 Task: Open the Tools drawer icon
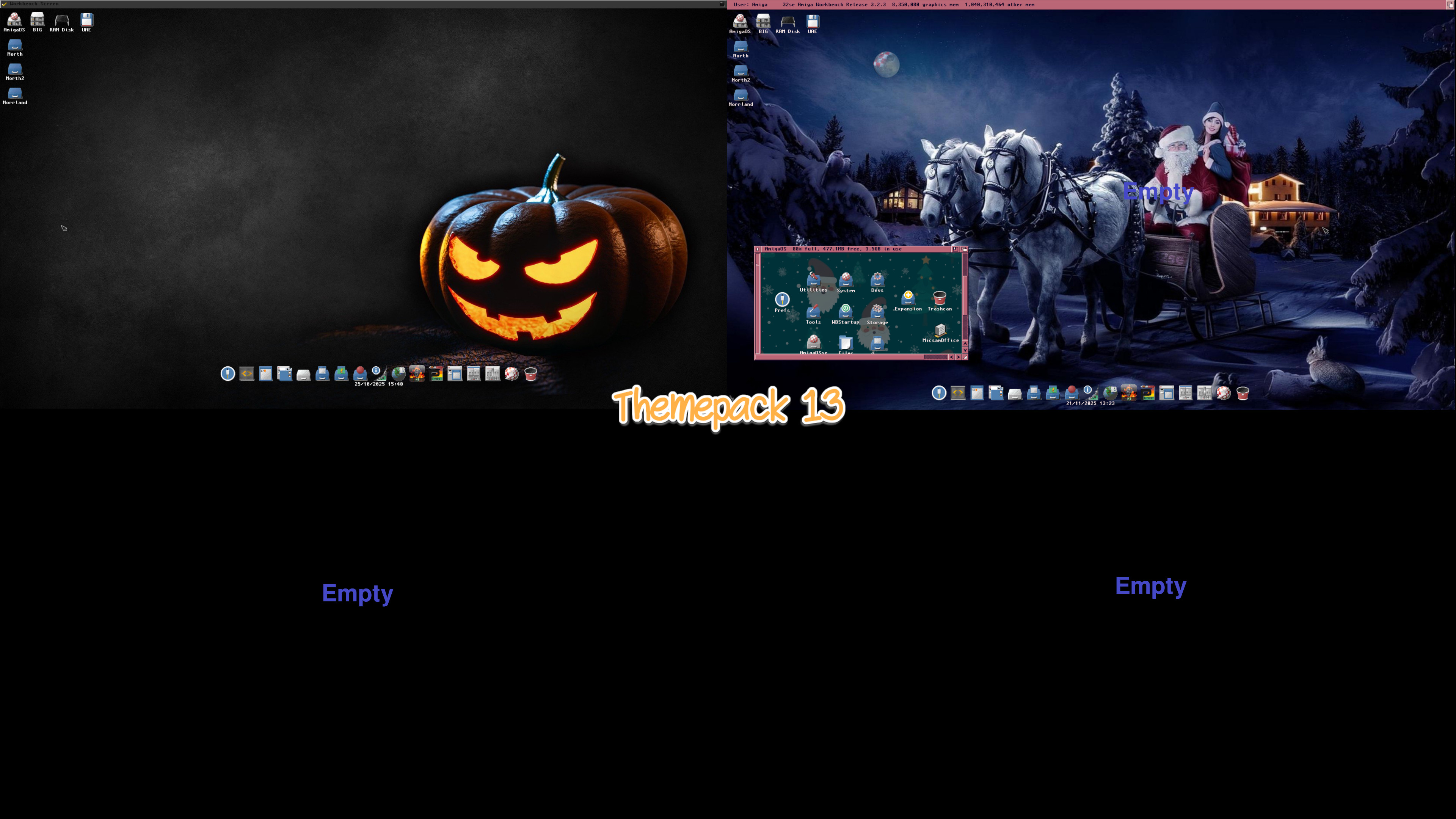[x=813, y=312]
